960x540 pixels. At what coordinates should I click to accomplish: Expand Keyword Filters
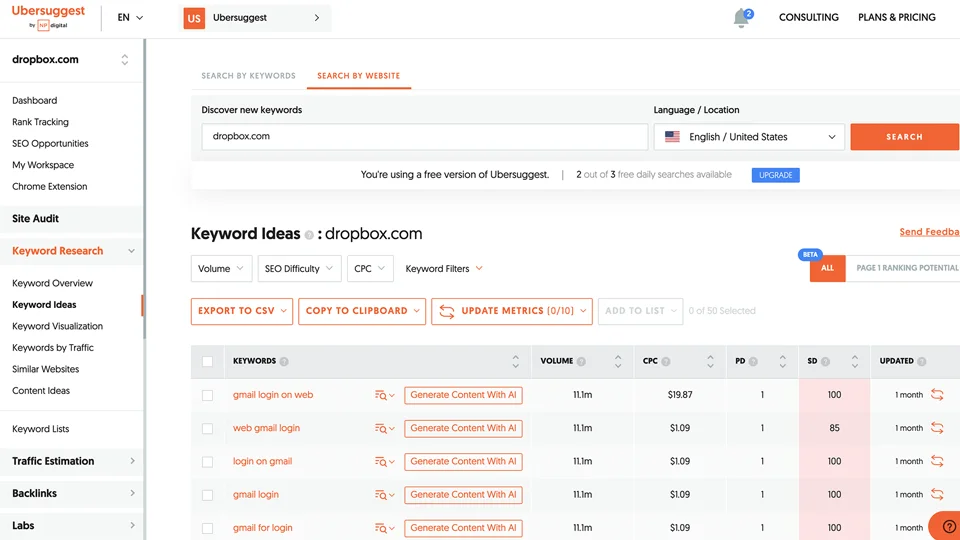tap(444, 269)
